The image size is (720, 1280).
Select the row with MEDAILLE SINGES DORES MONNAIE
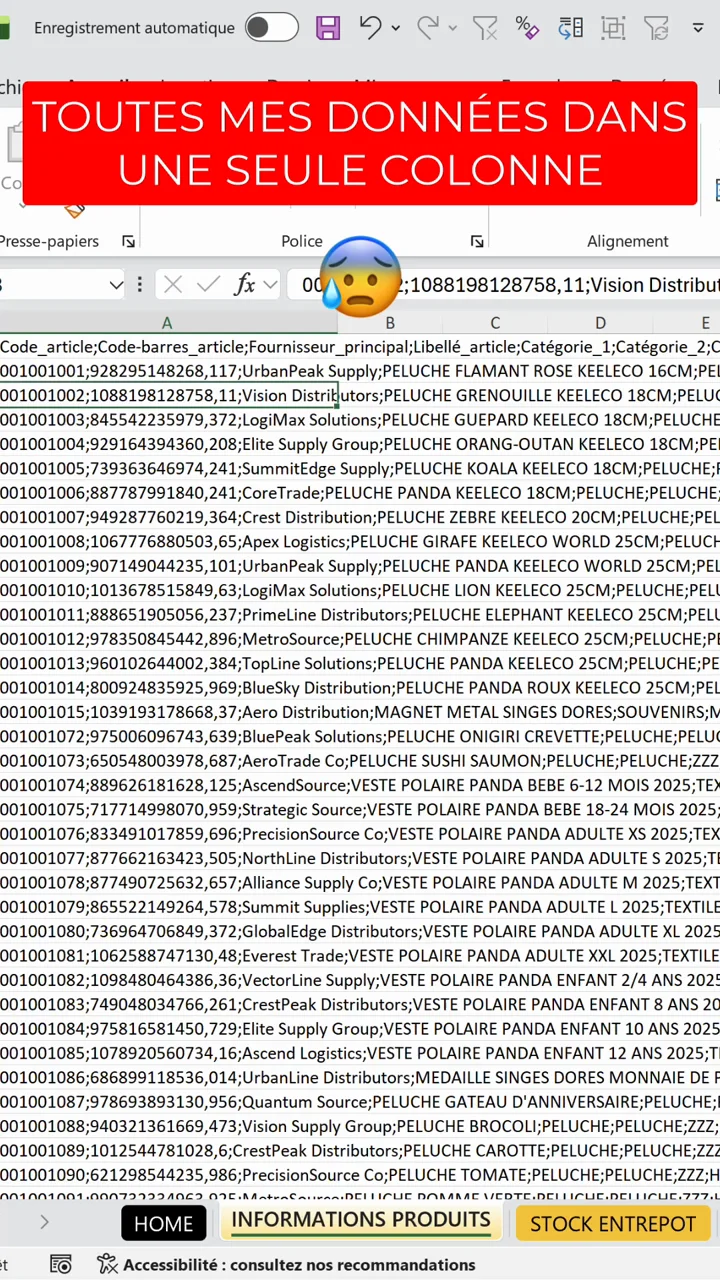(360, 1077)
